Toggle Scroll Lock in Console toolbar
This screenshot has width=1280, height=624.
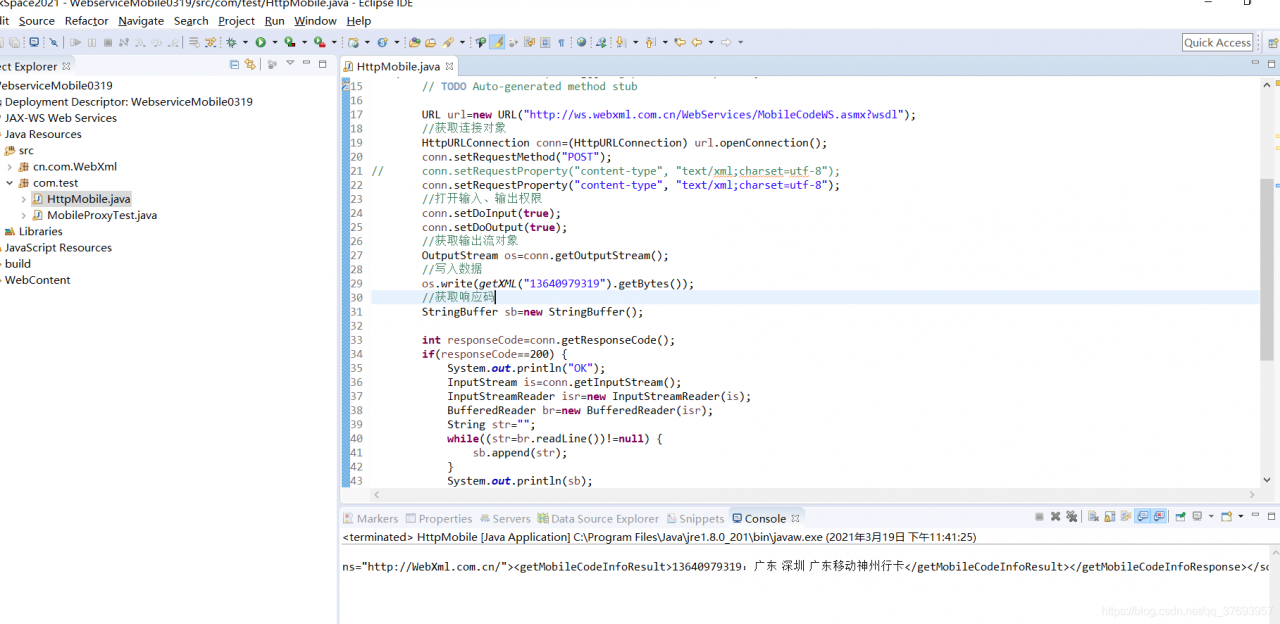(1109, 517)
